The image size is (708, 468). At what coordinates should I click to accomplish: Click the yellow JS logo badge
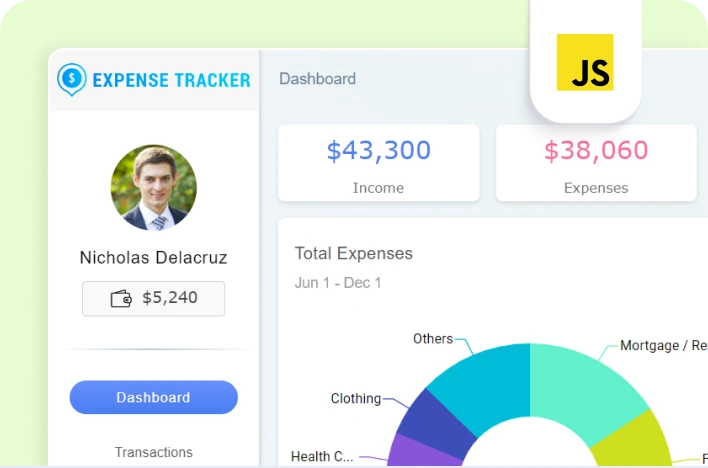(x=585, y=62)
